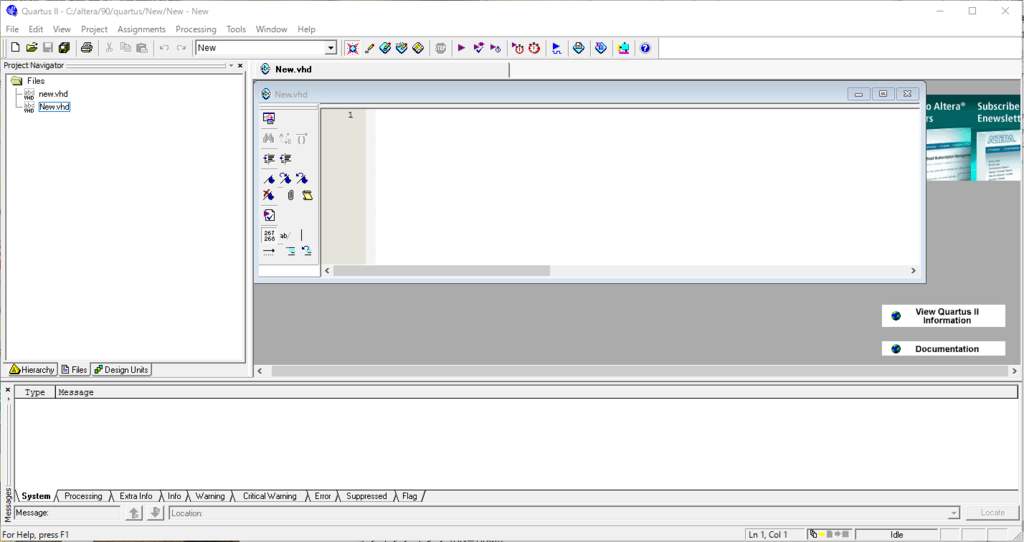This screenshot has width=1024, height=542.
Task: Click the Increase Indent icon in editor
Action: coord(268,159)
